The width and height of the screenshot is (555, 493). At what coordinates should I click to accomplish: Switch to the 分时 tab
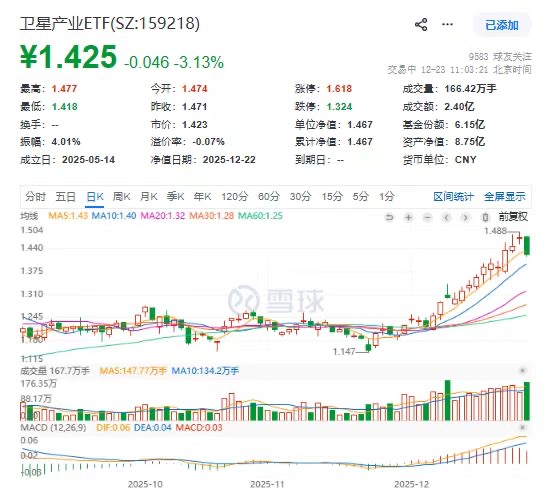coord(36,196)
